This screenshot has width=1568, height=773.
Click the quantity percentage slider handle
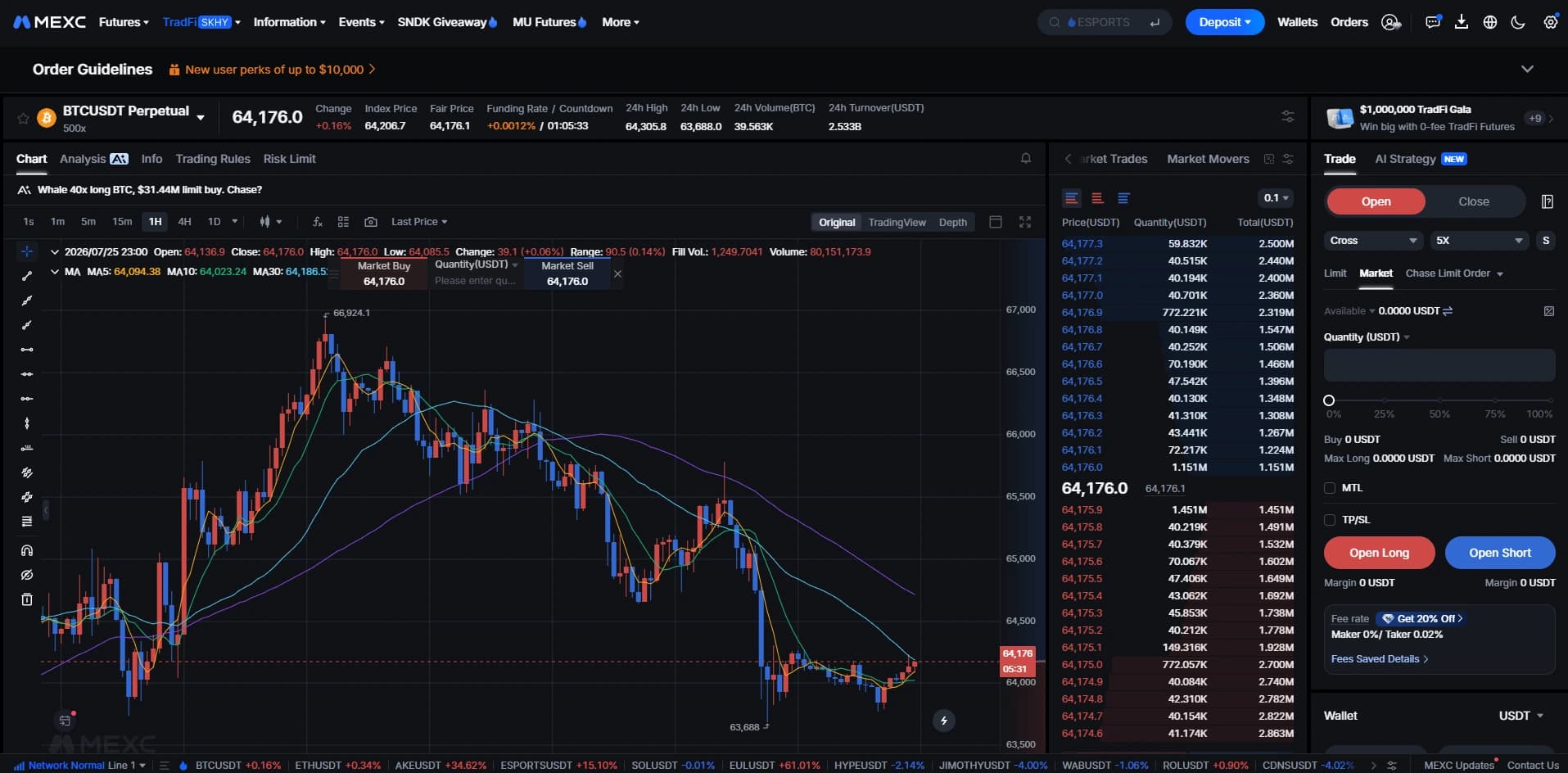1329,400
